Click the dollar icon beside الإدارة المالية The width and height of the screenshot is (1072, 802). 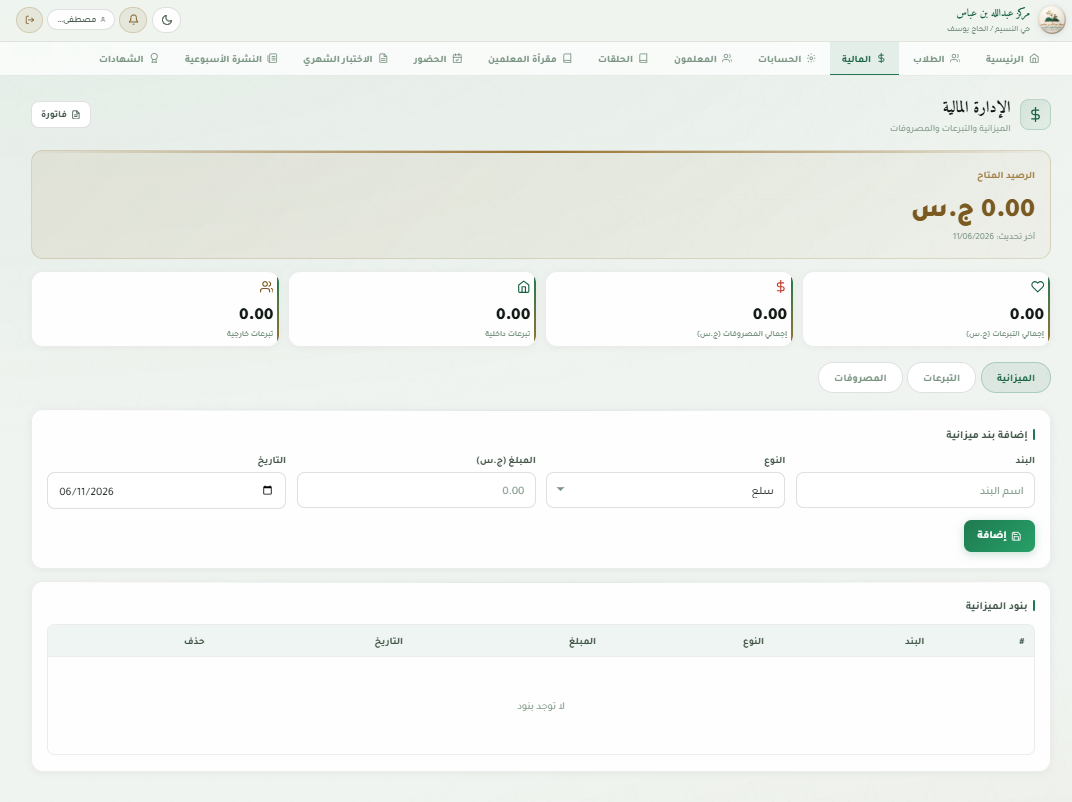(1035, 115)
